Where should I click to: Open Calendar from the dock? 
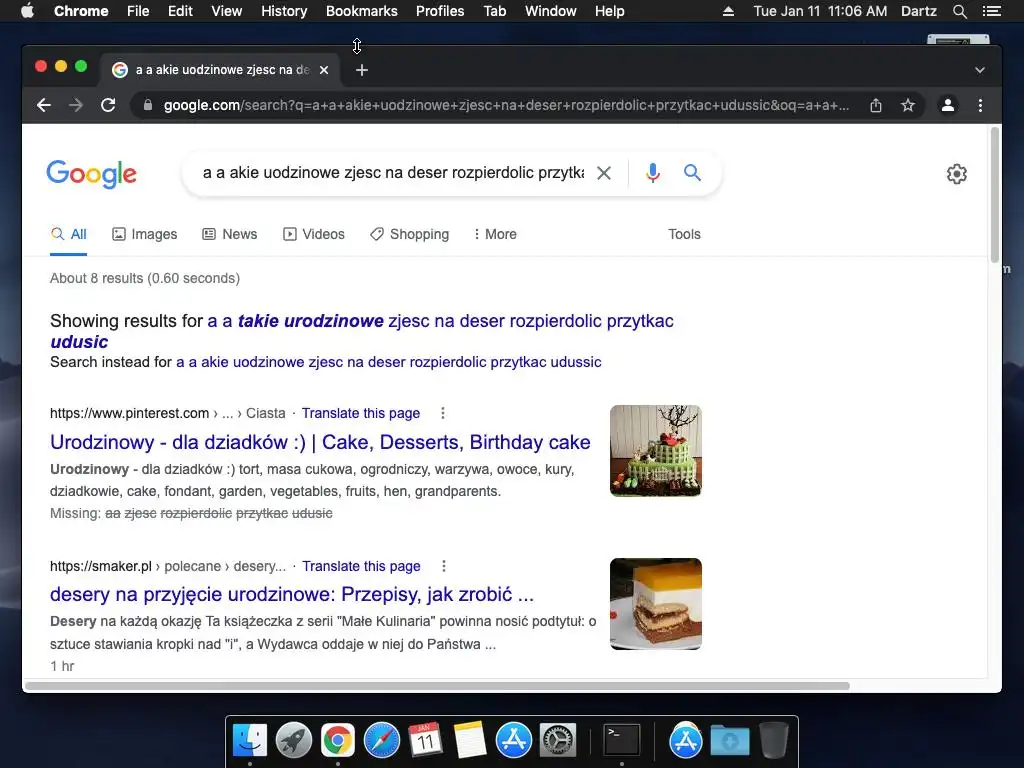(x=425, y=740)
